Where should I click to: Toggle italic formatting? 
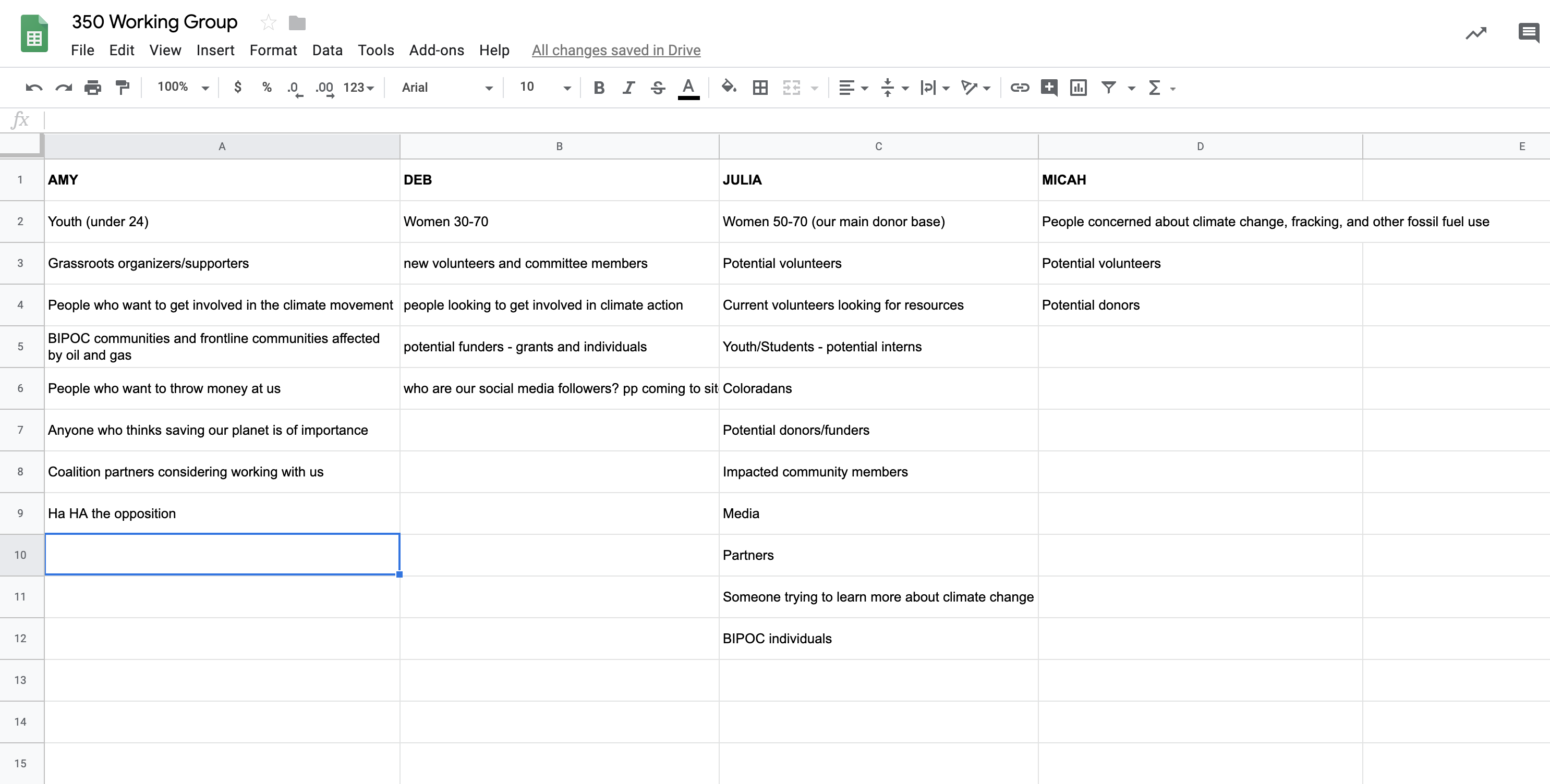click(x=628, y=88)
